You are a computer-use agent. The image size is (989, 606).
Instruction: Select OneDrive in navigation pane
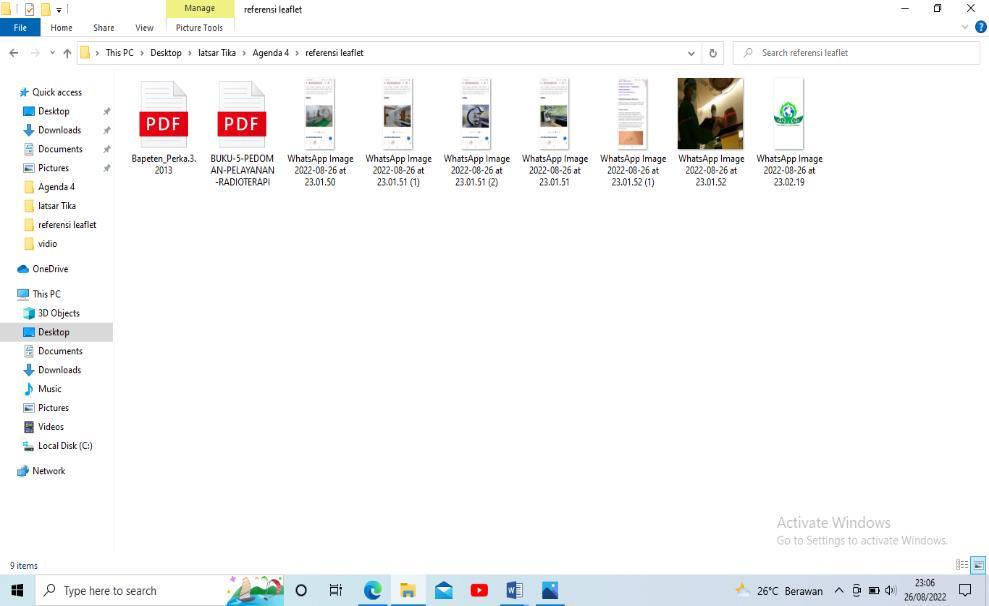[x=50, y=269]
